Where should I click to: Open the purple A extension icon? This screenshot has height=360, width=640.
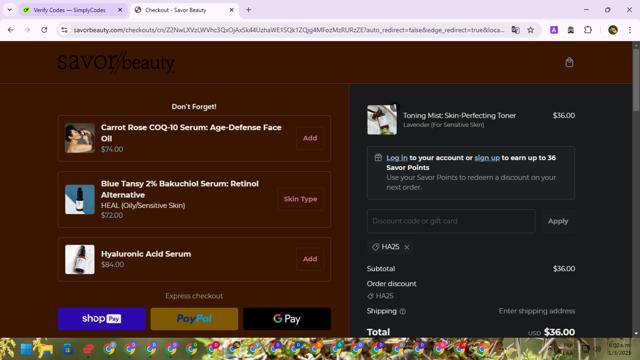point(554,30)
